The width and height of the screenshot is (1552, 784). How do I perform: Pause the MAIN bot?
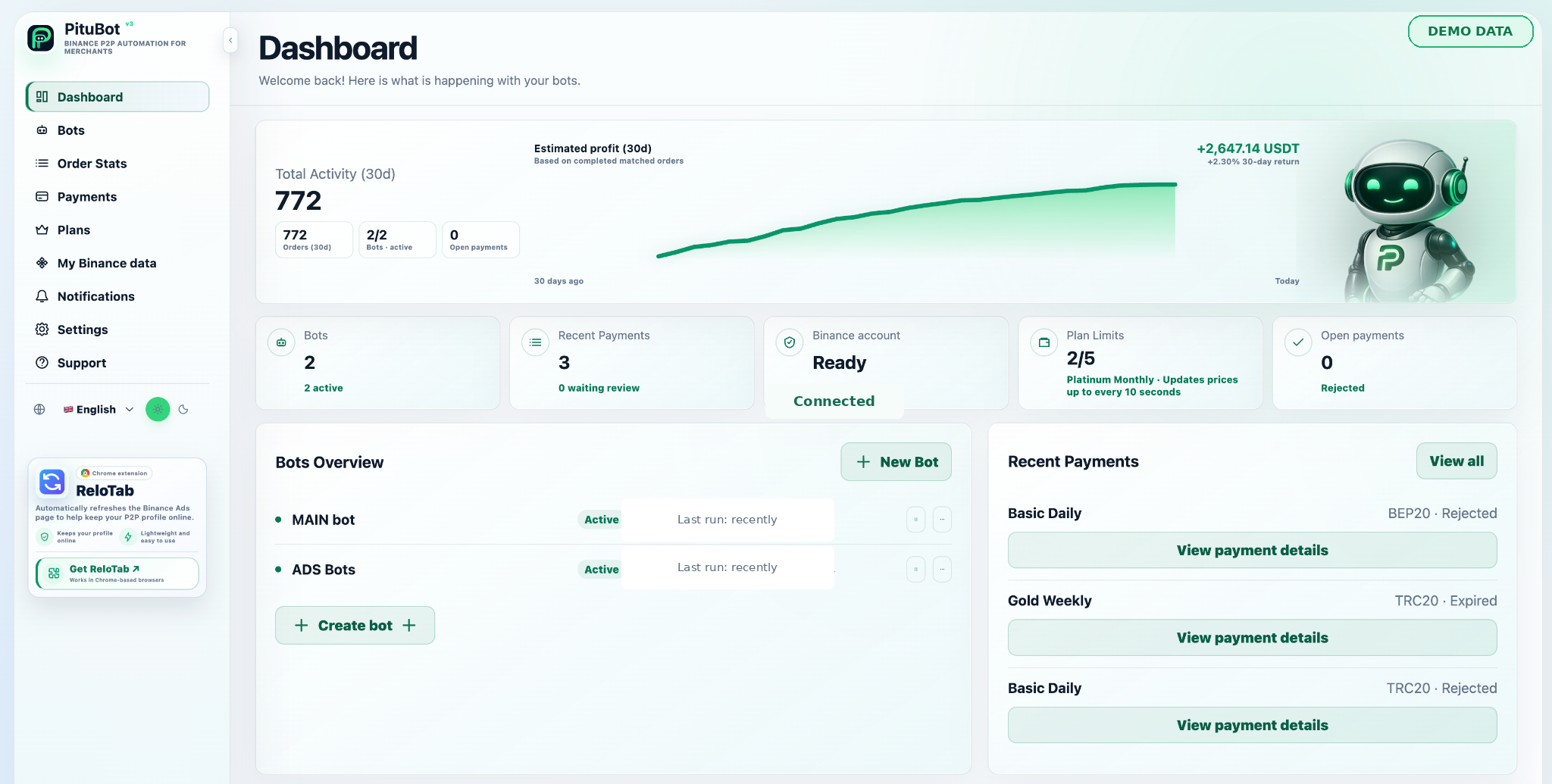(x=915, y=520)
